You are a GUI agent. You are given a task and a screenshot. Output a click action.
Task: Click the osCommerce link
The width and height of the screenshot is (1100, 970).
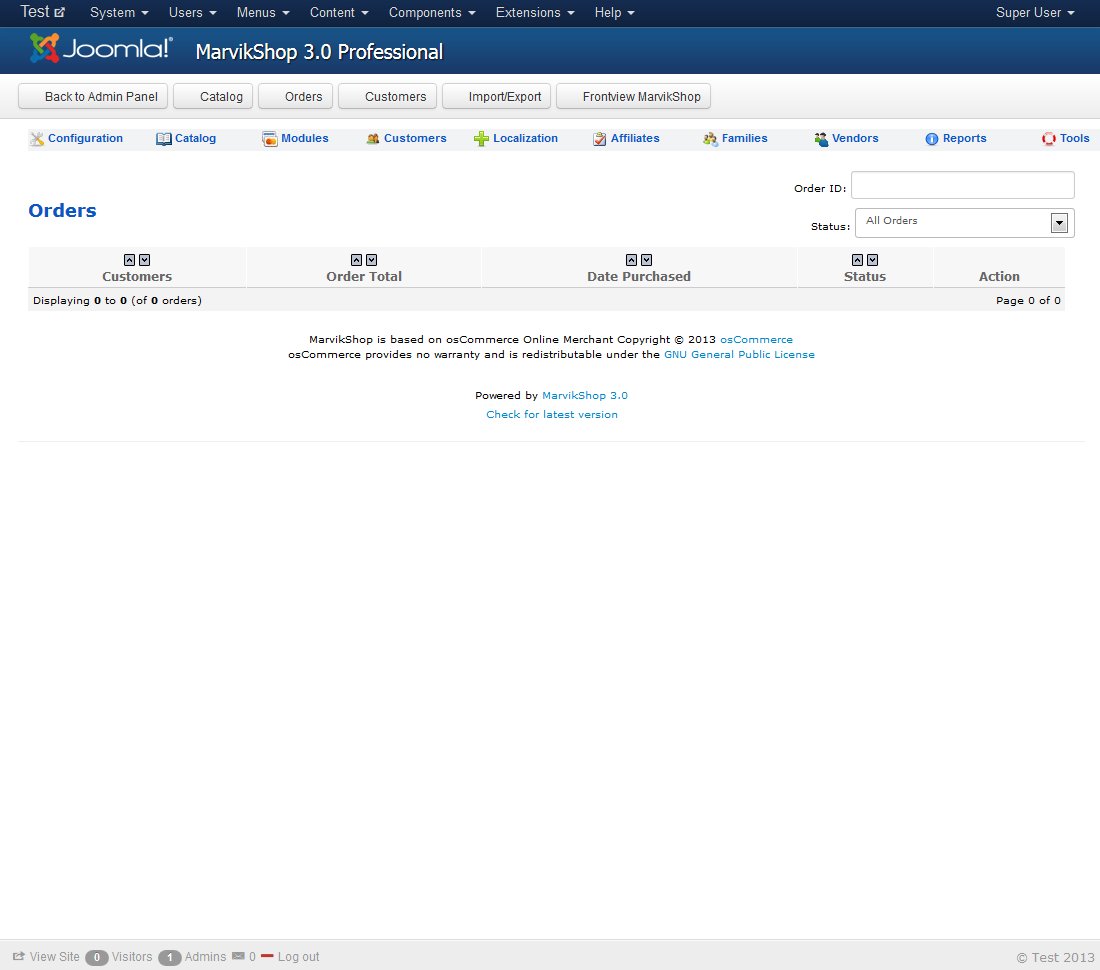click(756, 339)
